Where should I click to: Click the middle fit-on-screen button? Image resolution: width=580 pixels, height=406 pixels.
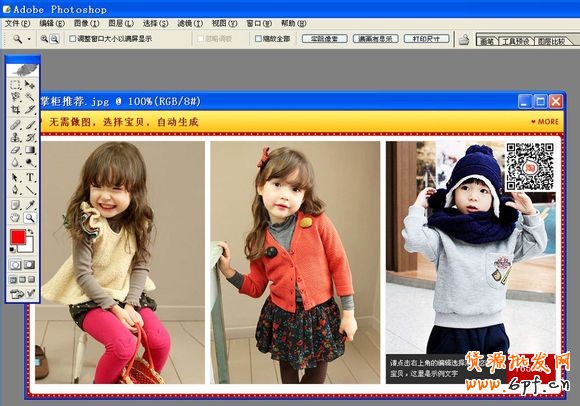tap(375, 38)
